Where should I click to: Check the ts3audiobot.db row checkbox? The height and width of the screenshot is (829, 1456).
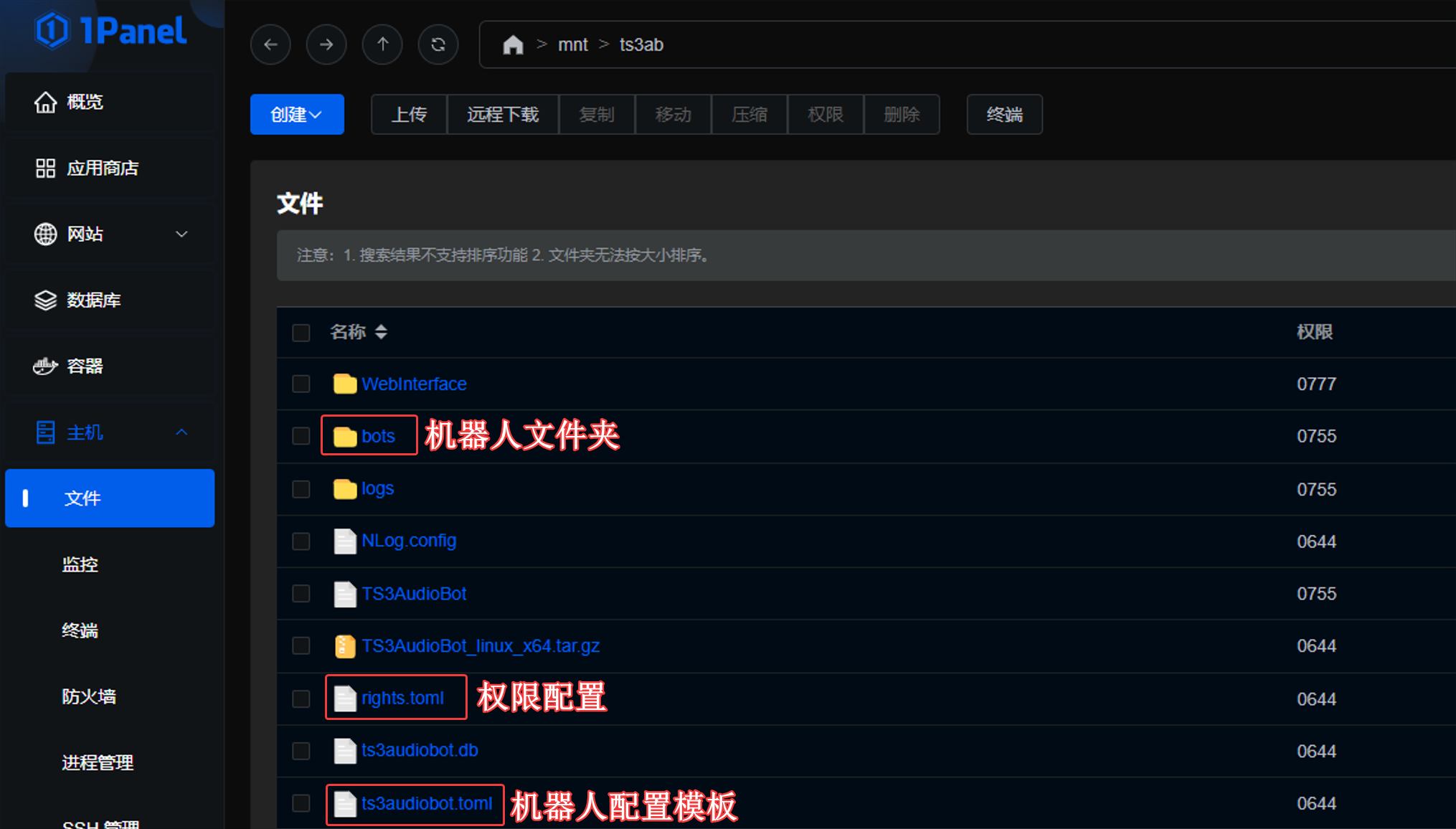(x=301, y=751)
